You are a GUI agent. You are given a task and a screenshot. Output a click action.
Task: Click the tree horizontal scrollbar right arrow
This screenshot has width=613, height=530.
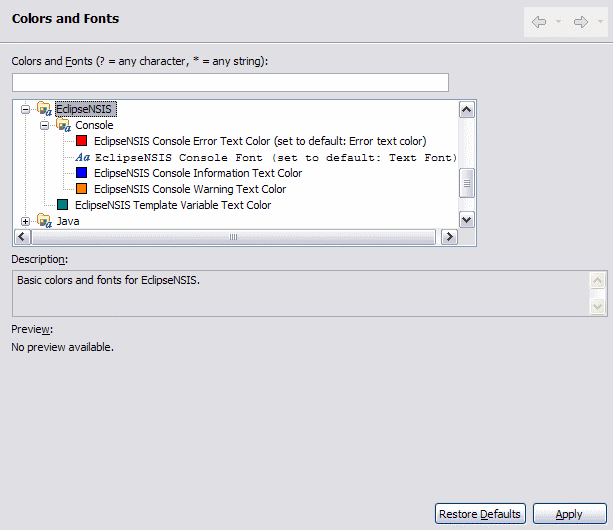point(450,237)
